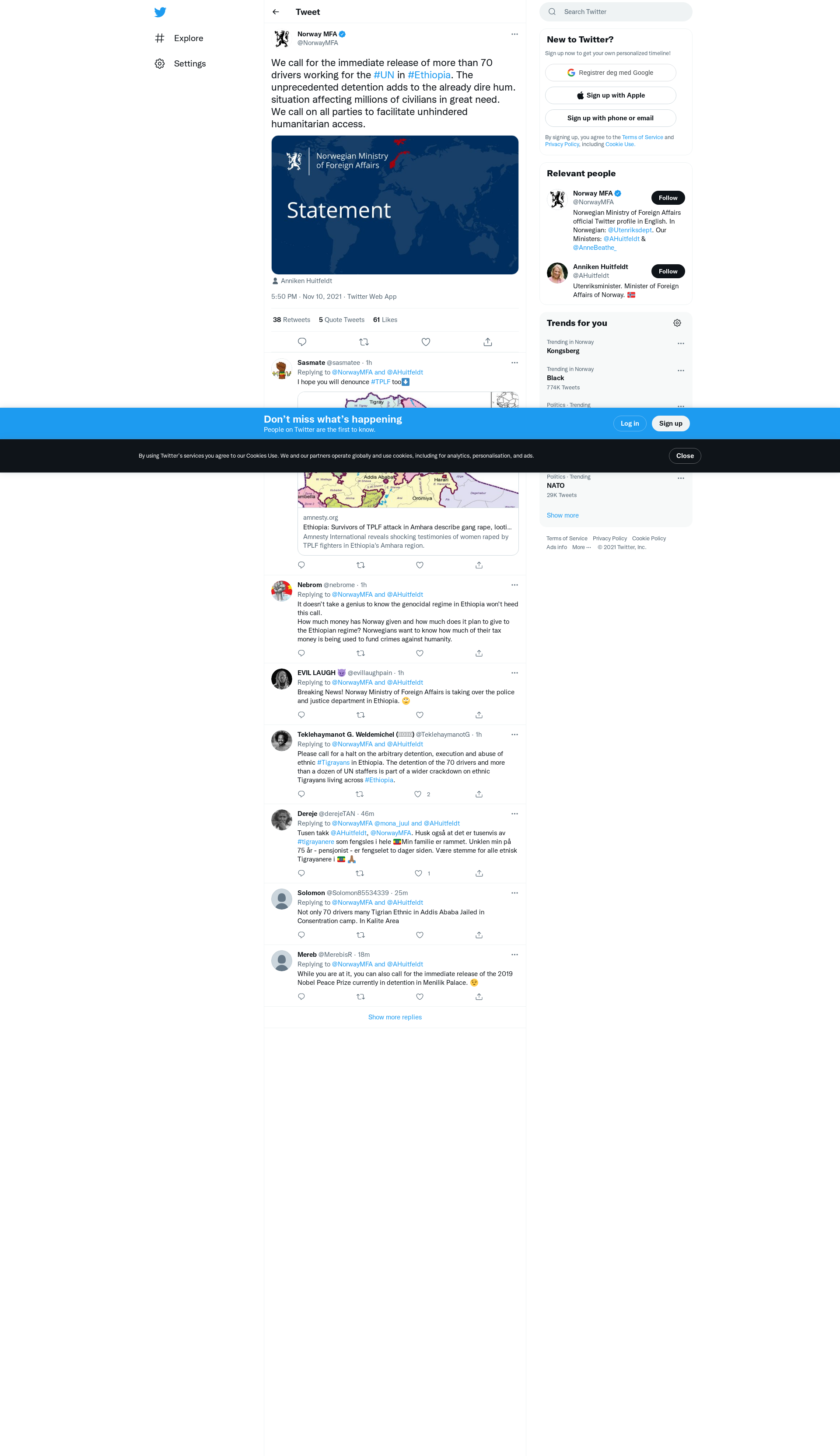The height and width of the screenshot is (1456, 840).
Task: Expand more menu on Solomon's reply
Action: (514, 893)
